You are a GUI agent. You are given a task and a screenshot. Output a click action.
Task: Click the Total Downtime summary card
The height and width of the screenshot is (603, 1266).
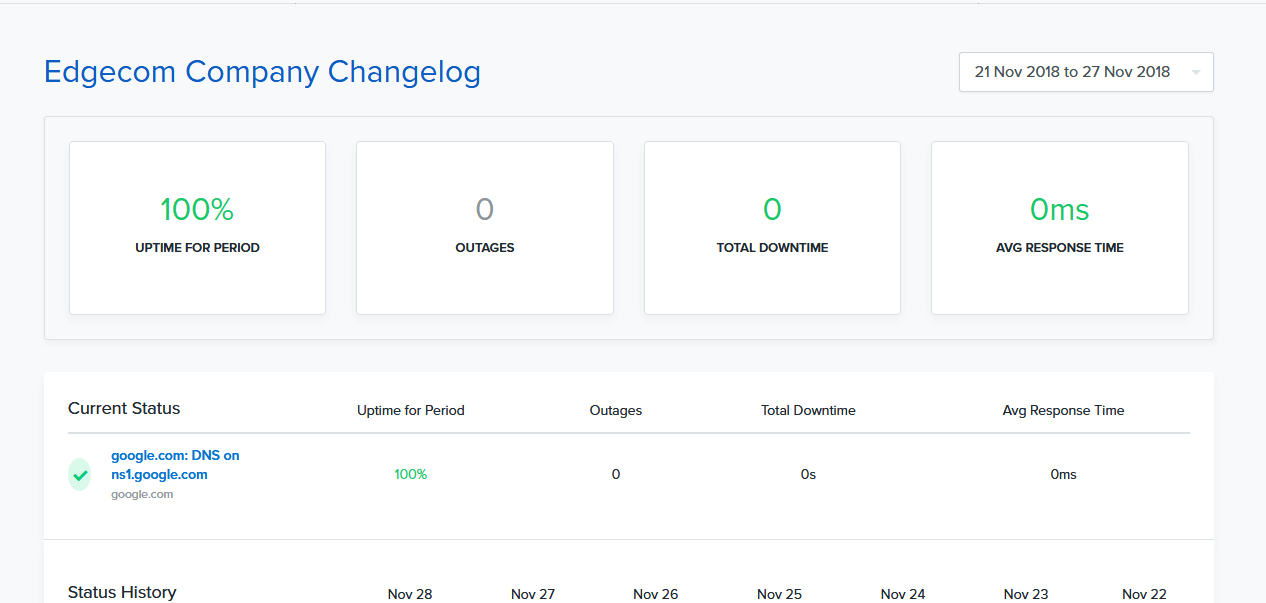coord(772,228)
